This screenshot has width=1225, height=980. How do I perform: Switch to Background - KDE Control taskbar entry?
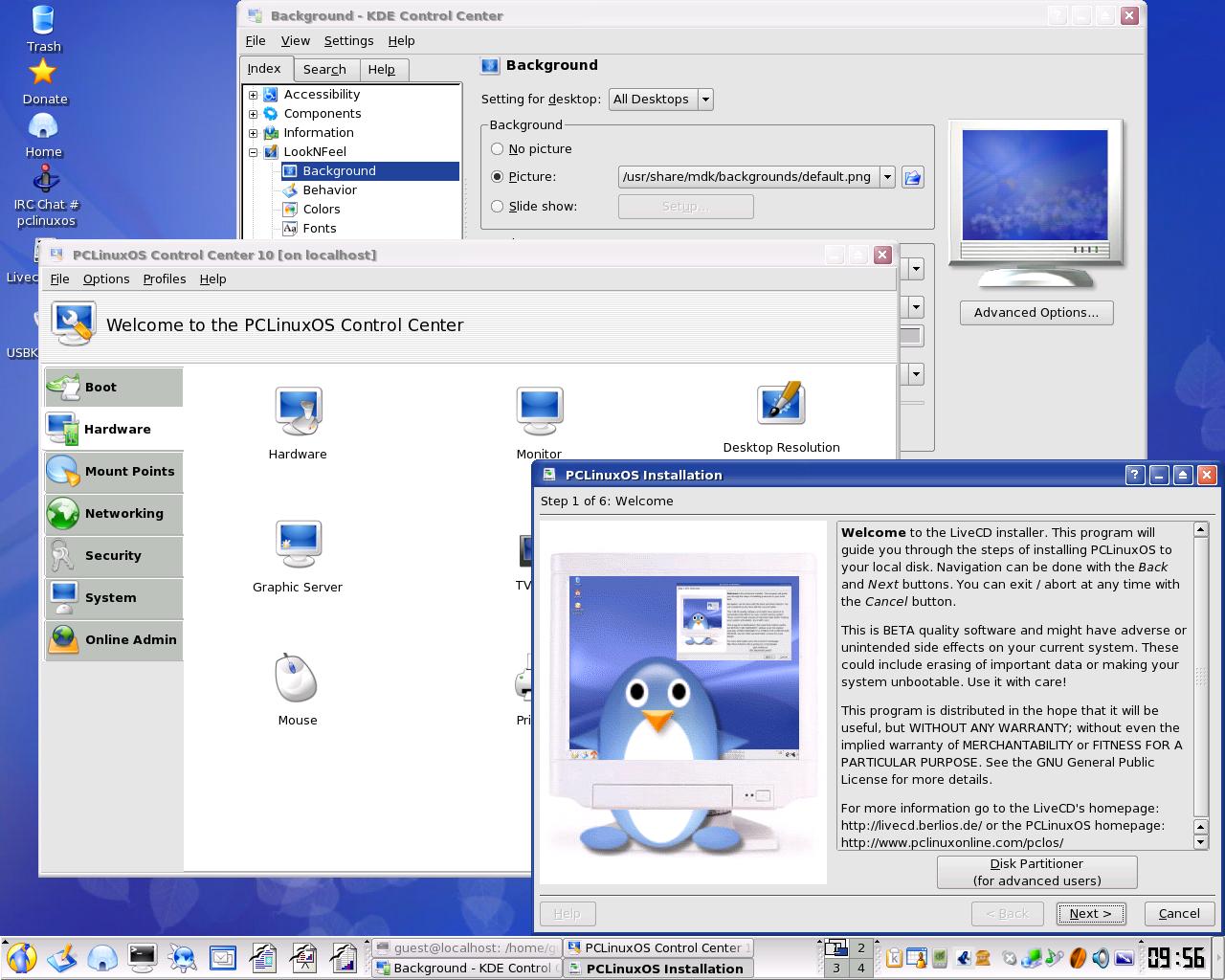click(x=466, y=968)
